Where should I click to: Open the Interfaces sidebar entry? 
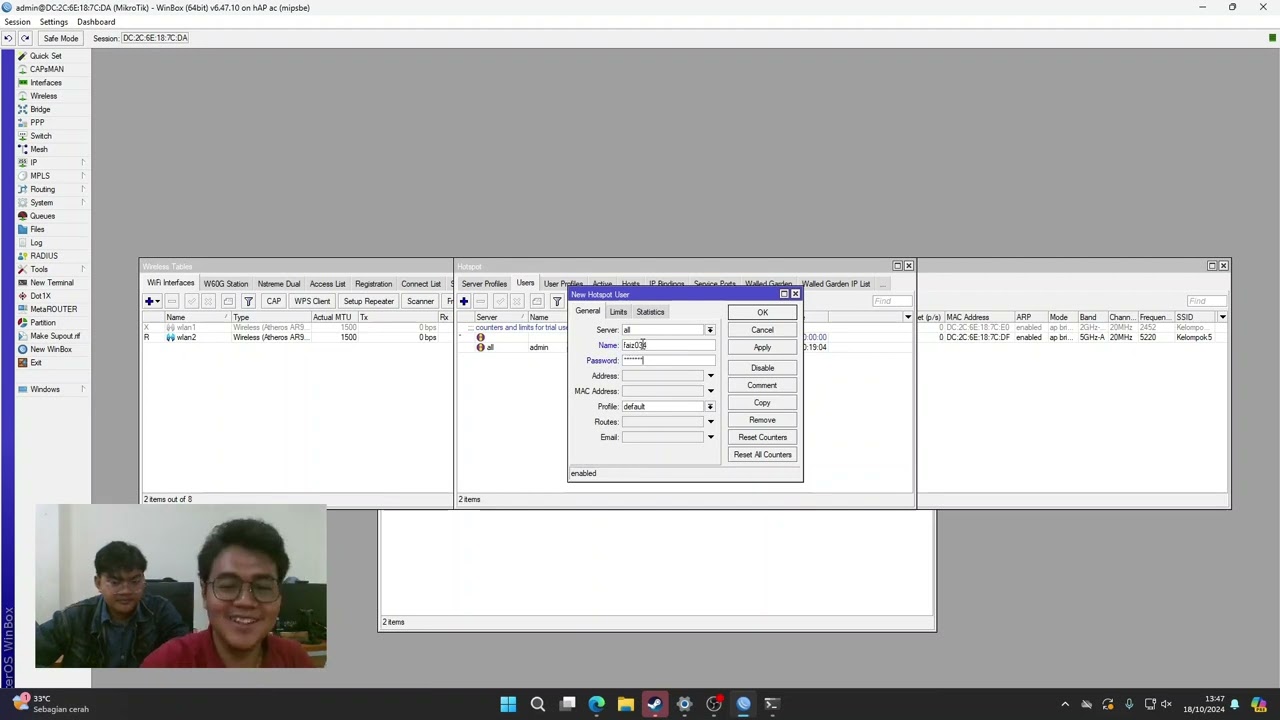(45, 83)
